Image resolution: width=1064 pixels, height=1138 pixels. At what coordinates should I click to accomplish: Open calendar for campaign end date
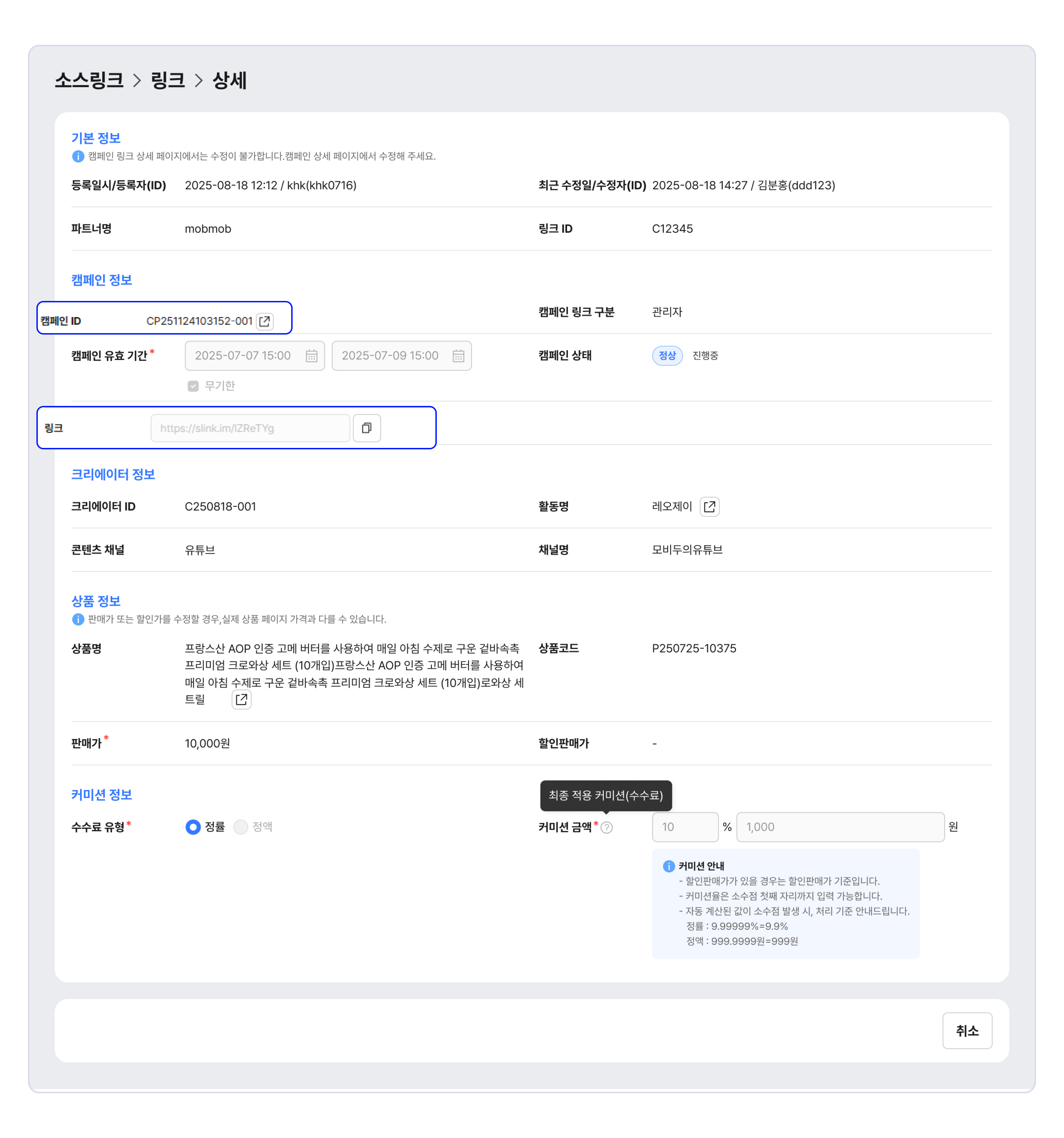[458, 356]
